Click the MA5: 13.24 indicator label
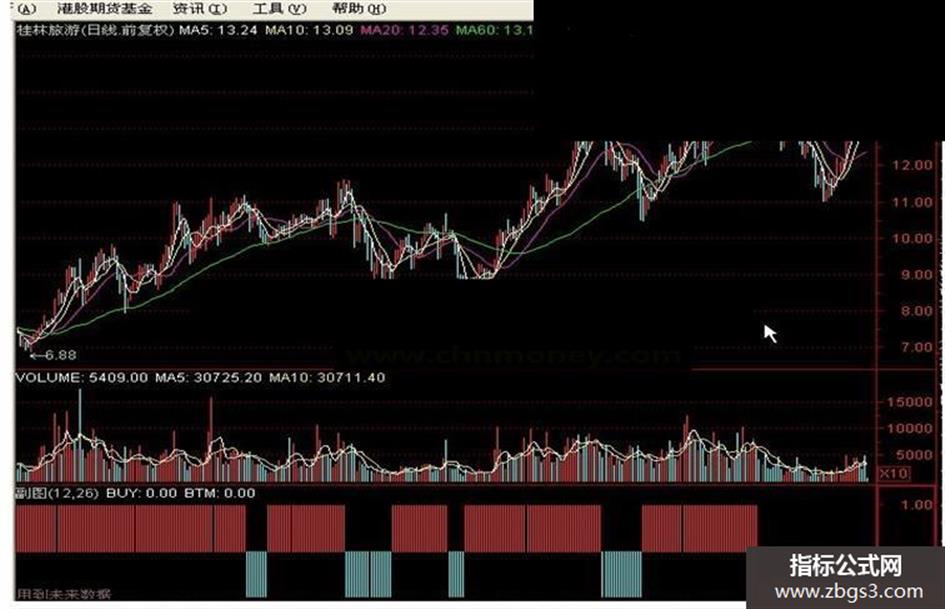Screen dimensions: 945x609 coord(218,30)
